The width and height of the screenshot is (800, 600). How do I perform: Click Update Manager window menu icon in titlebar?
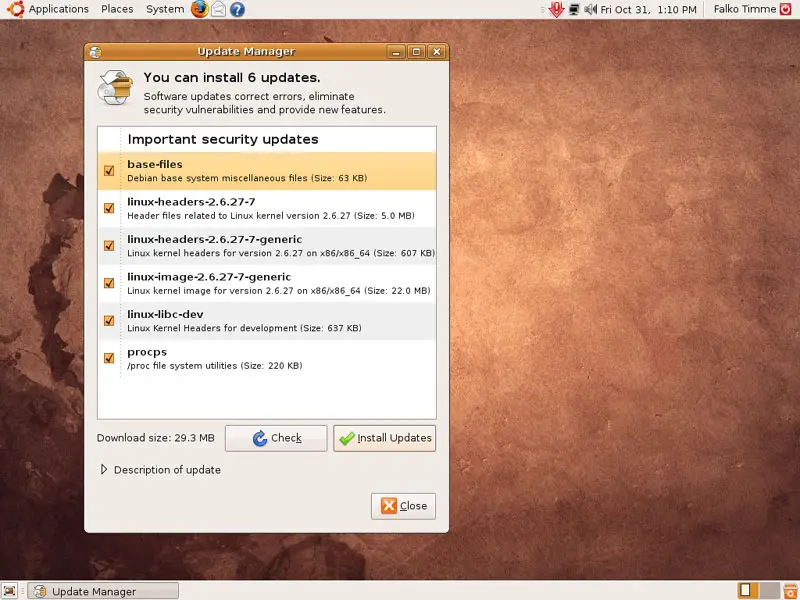(95, 52)
